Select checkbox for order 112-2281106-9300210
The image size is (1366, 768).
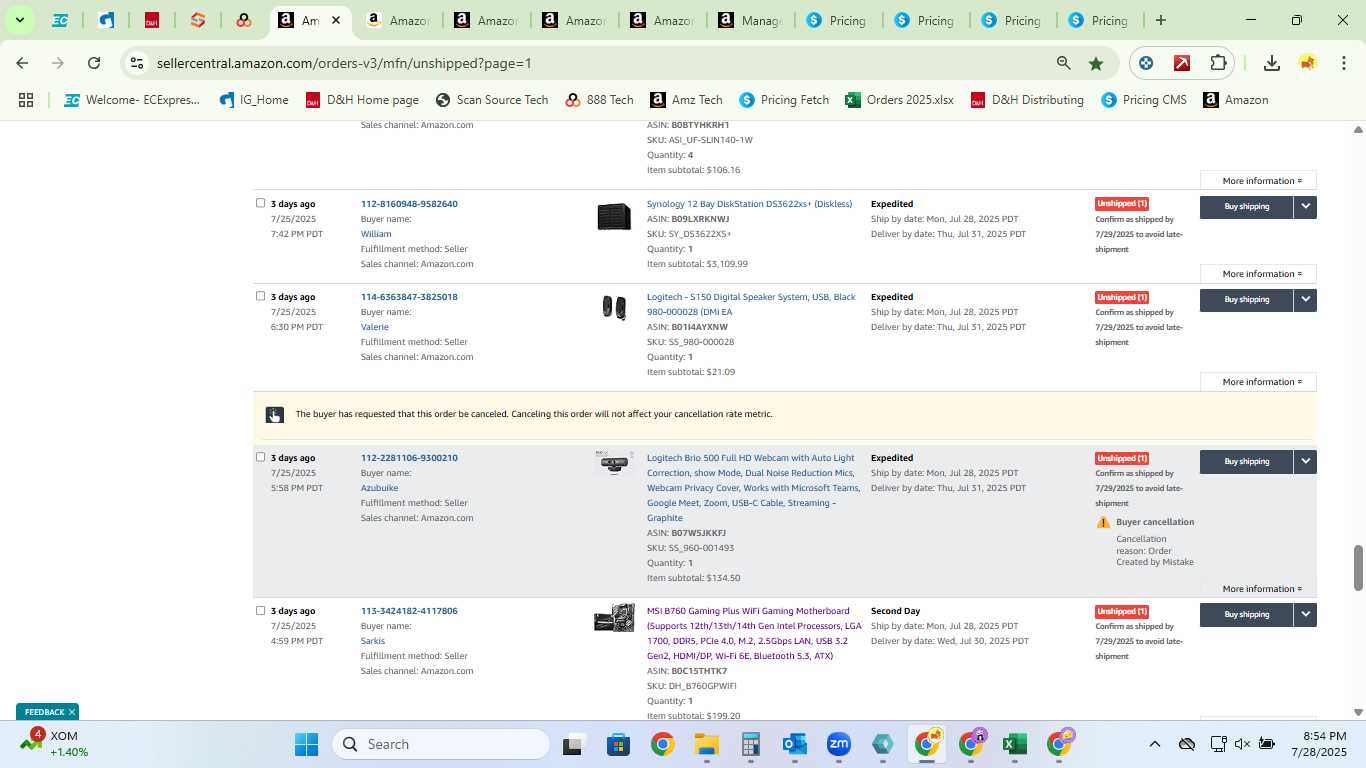260,457
